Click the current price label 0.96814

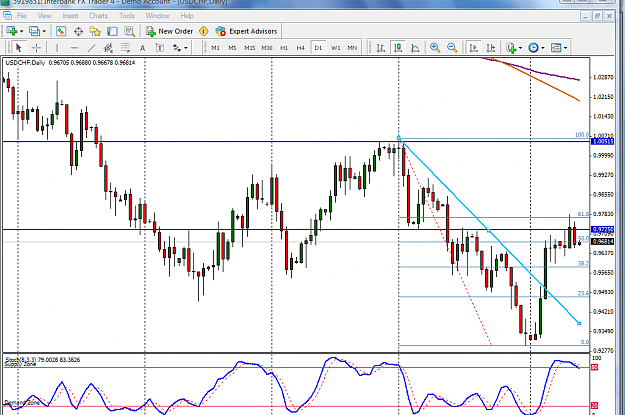[603, 242]
